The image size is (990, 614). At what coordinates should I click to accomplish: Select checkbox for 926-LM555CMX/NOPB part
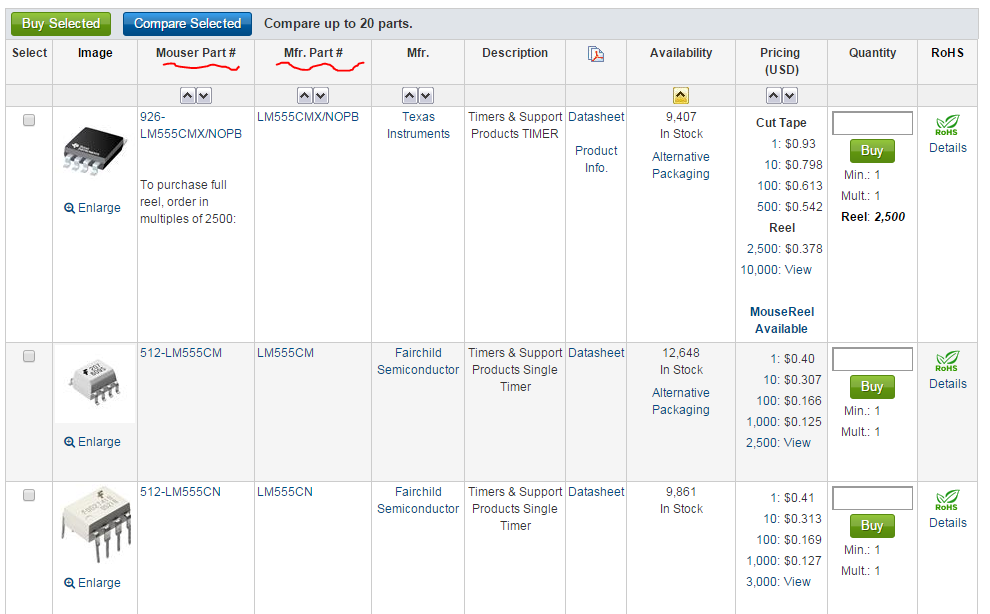click(29, 120)
